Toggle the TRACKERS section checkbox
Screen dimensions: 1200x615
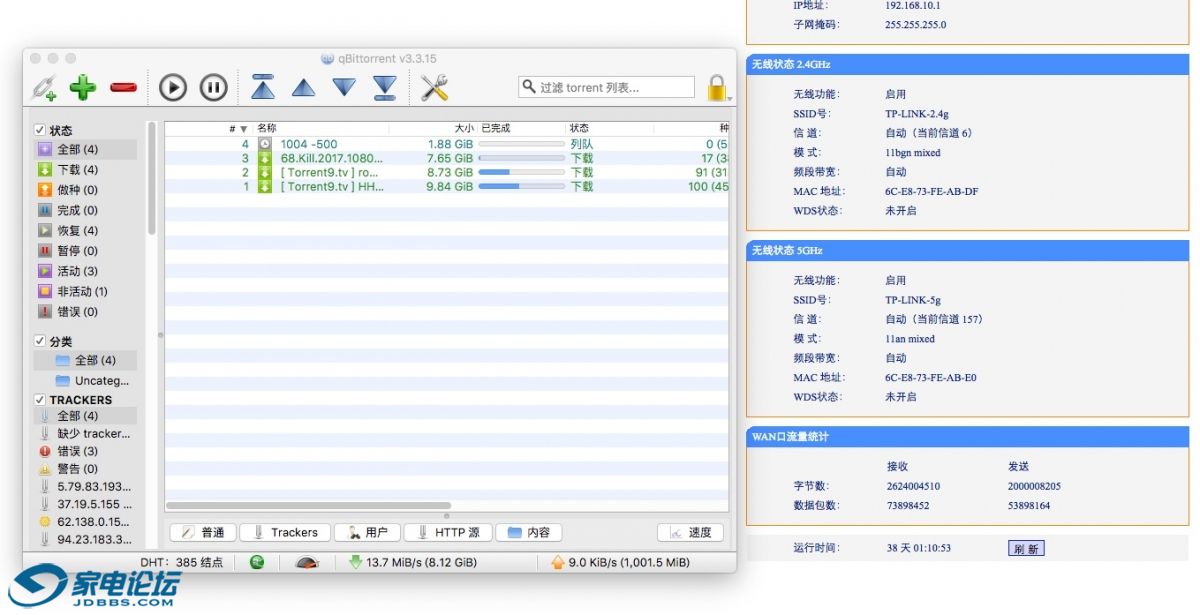pos(40,399)
